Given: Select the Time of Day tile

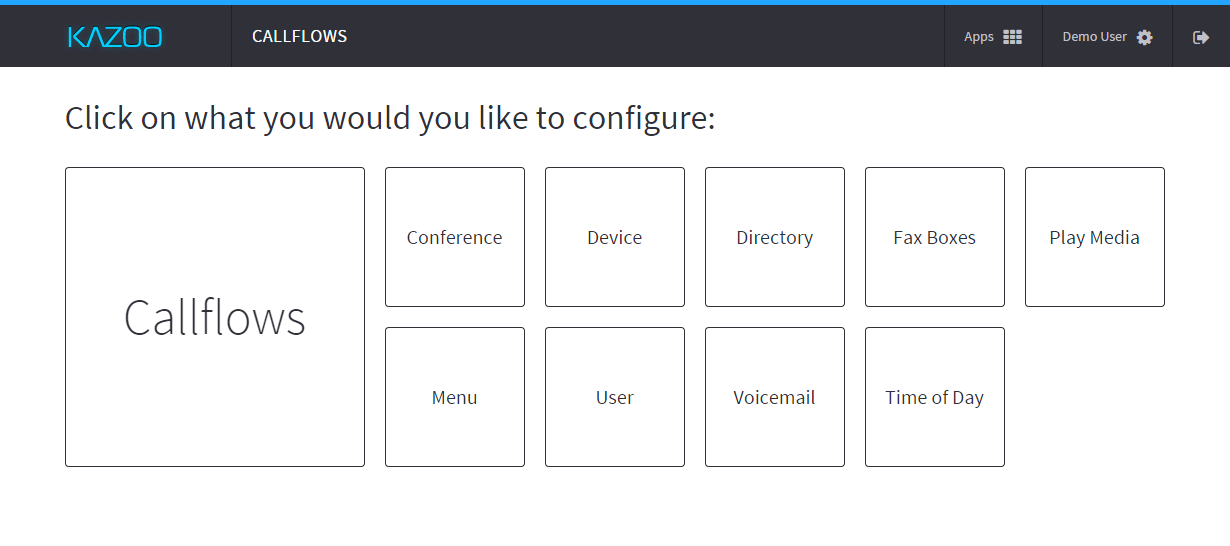Looking at the screenshot, I should click(x=935, y=397).
